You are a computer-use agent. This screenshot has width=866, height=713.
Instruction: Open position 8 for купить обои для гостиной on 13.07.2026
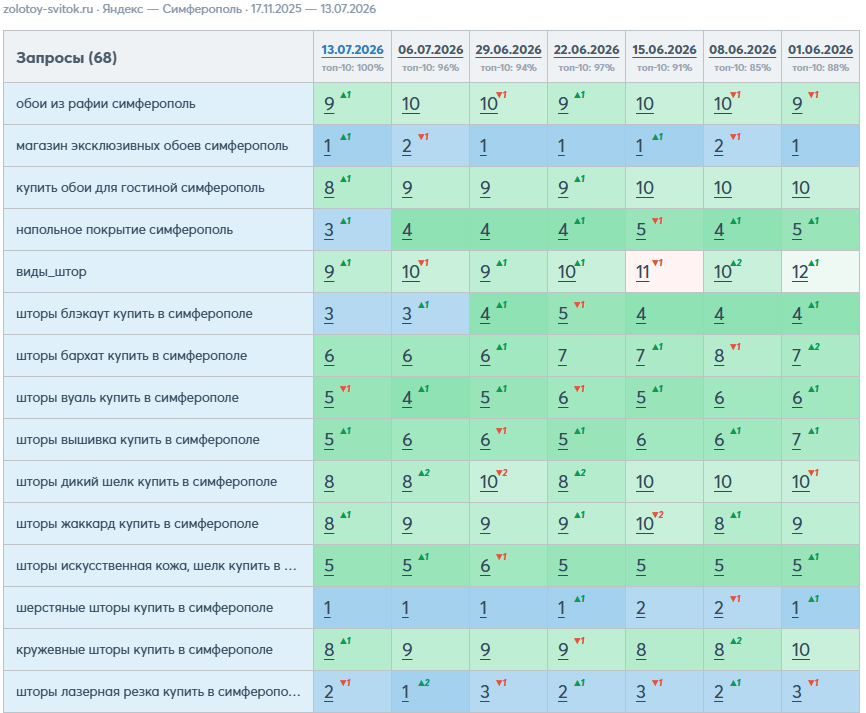(x=329, y=188)
